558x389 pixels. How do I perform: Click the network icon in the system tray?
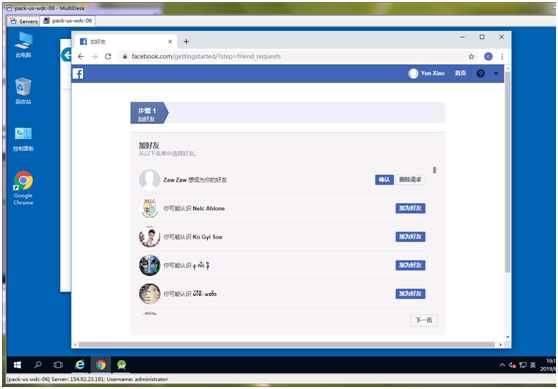pos(523,365)
